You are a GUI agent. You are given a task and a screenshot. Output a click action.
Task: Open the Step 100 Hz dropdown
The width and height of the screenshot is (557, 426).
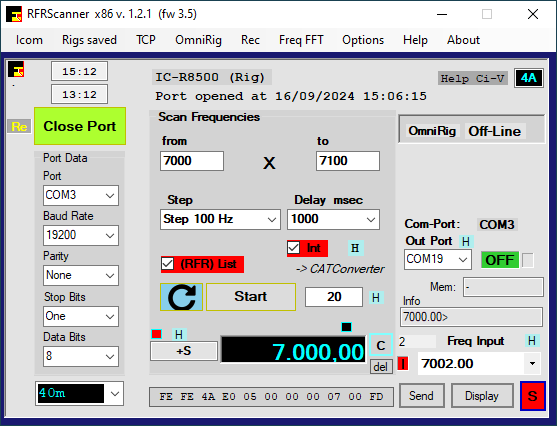pyautogui.click(x=220, y=219)
